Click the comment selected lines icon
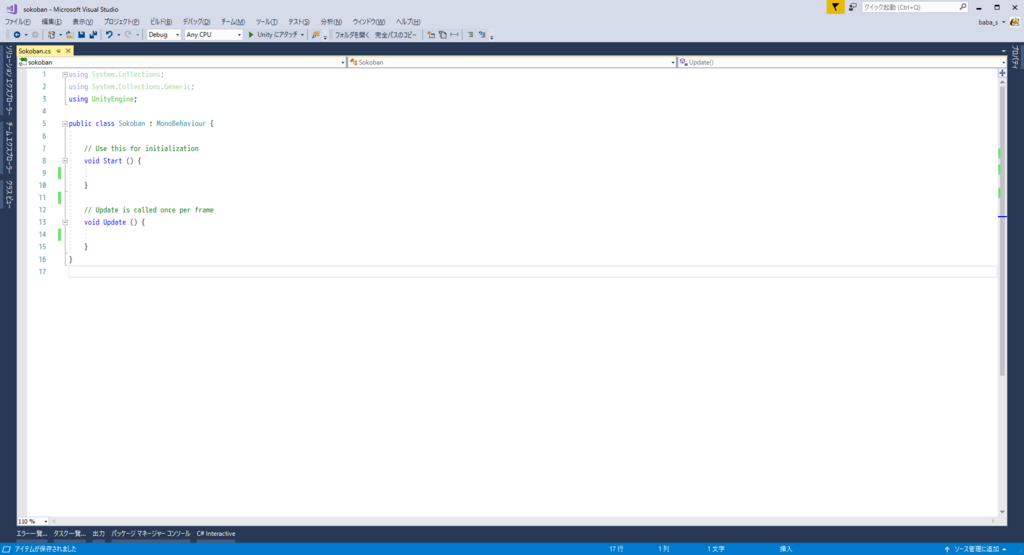The width and height of the screenshot is (1024, 555). click(470, 35)
